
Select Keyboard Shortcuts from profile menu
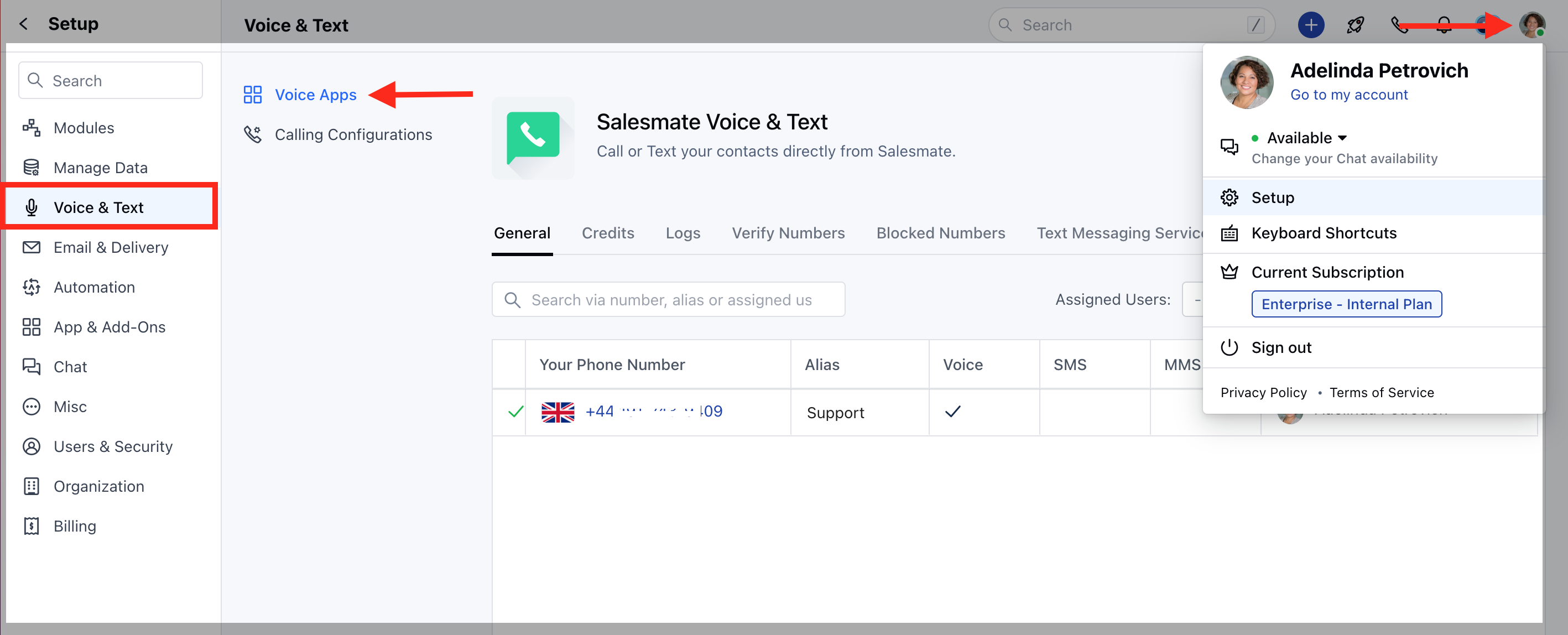coord(1324,233)
